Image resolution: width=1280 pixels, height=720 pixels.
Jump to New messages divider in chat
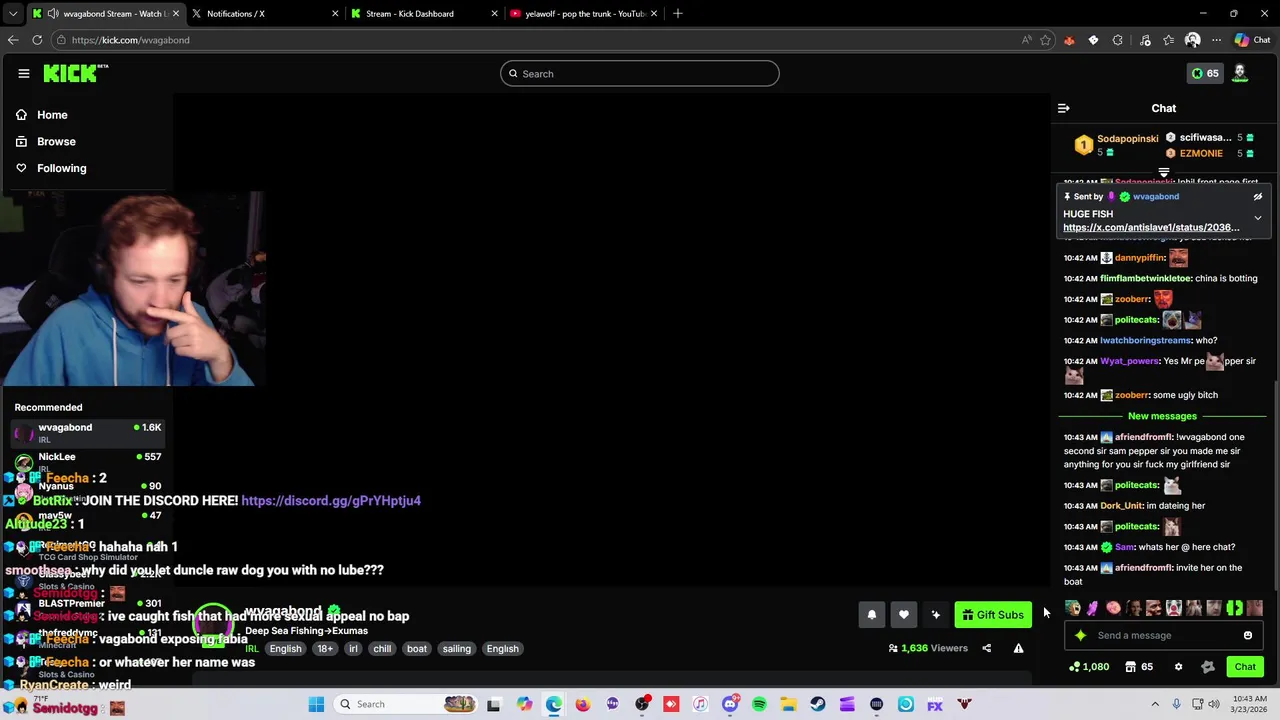click(x=1162, y=416)
